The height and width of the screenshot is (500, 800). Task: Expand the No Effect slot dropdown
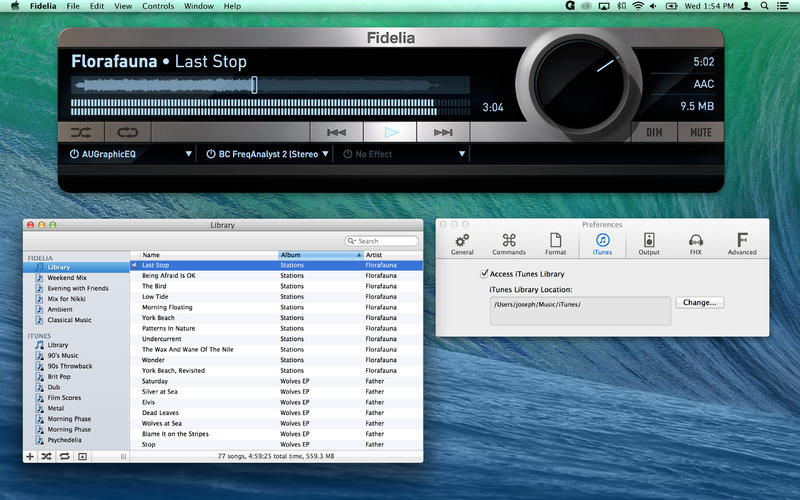tap(462, 154)
